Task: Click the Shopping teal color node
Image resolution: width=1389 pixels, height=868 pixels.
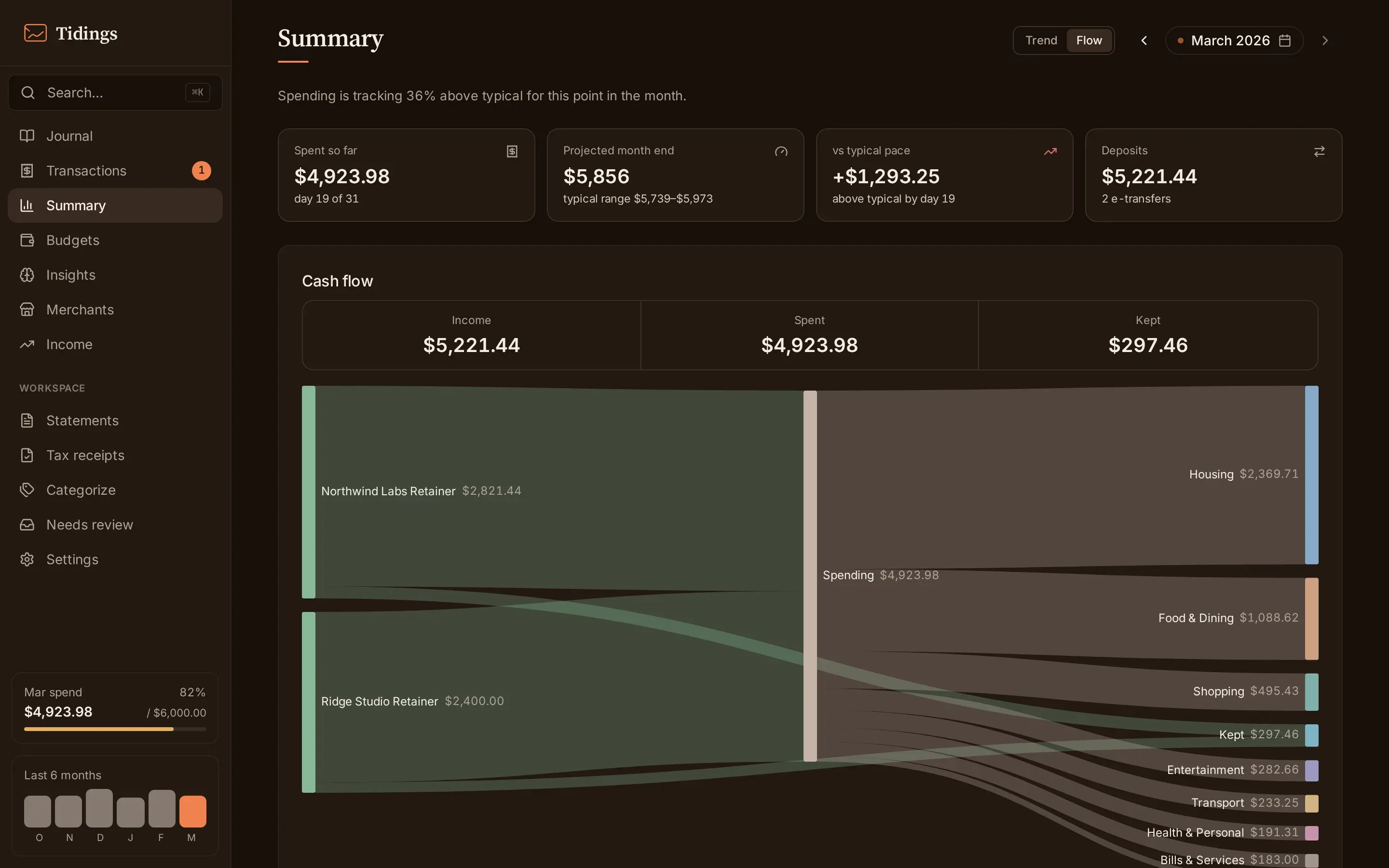Action: (1311, 692)
